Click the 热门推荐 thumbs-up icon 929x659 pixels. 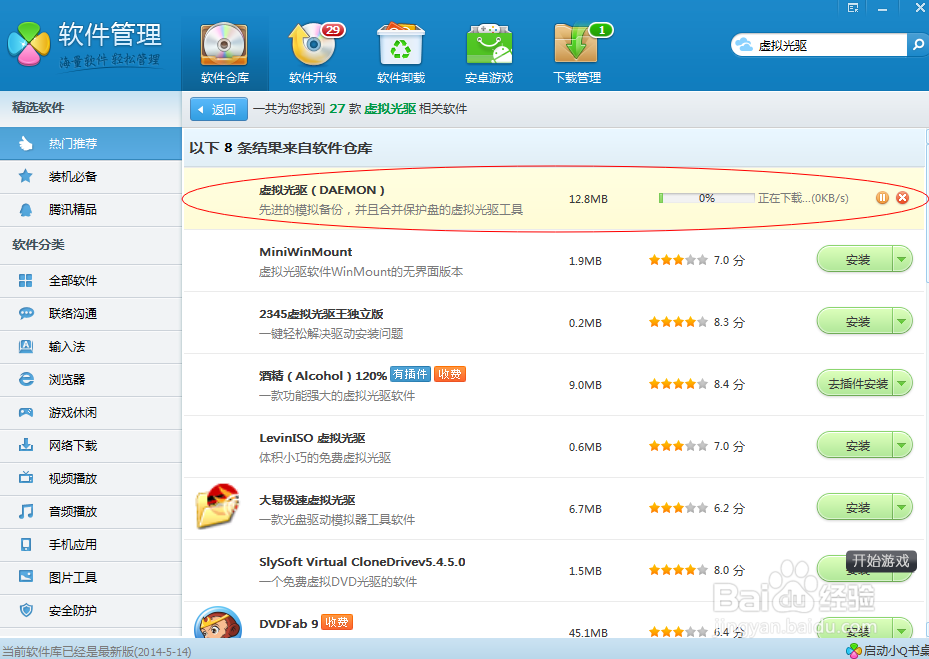pos(25,143)
